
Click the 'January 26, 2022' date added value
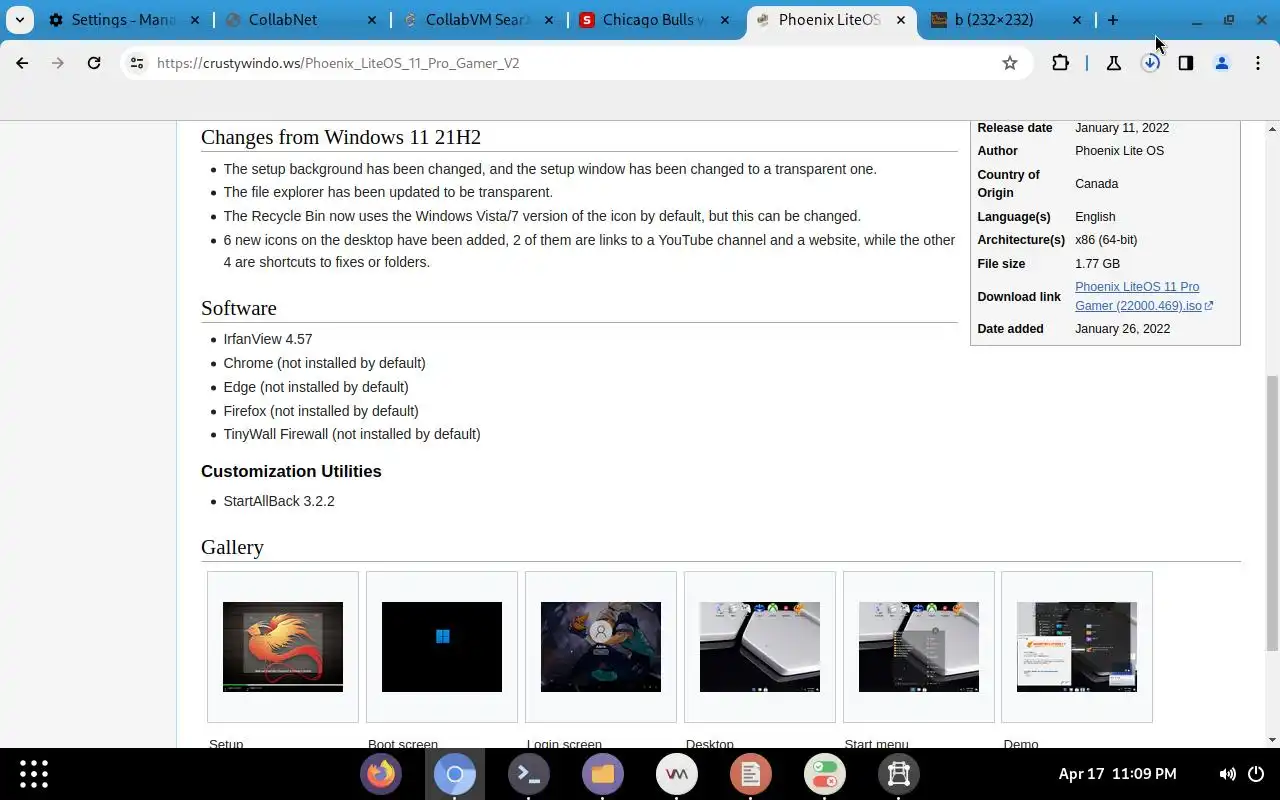(1122, 329)
